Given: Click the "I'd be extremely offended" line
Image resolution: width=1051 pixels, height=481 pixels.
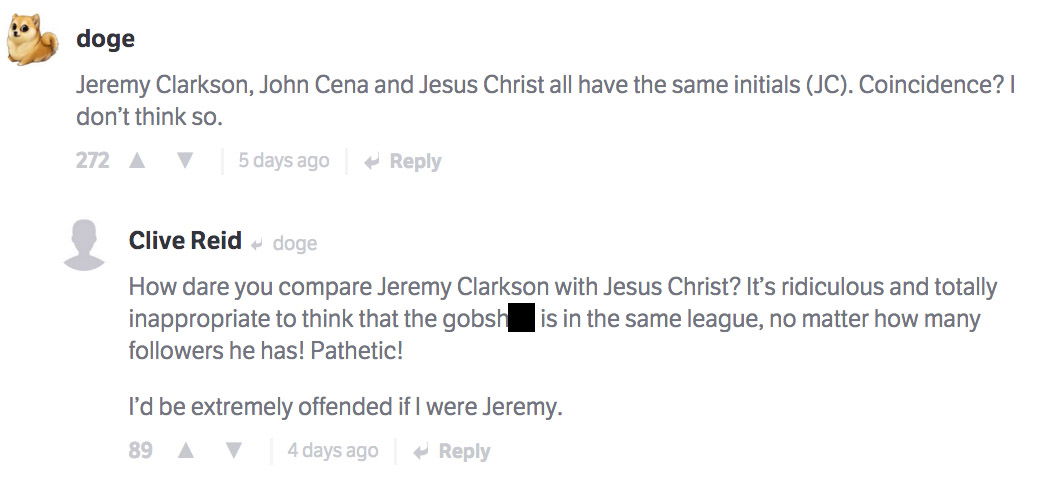Looking at the screenshot, I should coord(346,407).
